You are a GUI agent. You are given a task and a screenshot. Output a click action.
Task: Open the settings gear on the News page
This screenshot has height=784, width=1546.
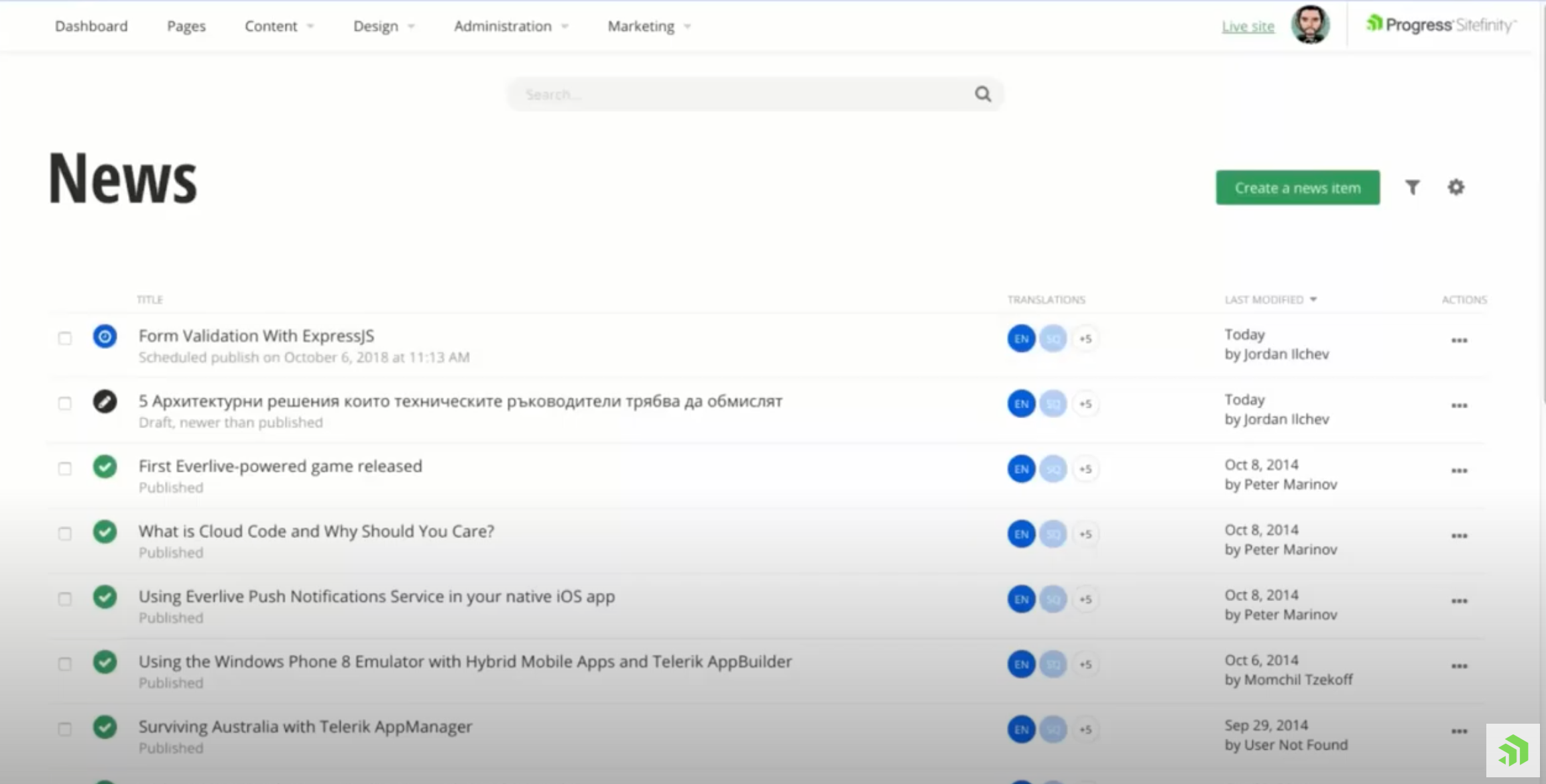tap(1455, 188)
